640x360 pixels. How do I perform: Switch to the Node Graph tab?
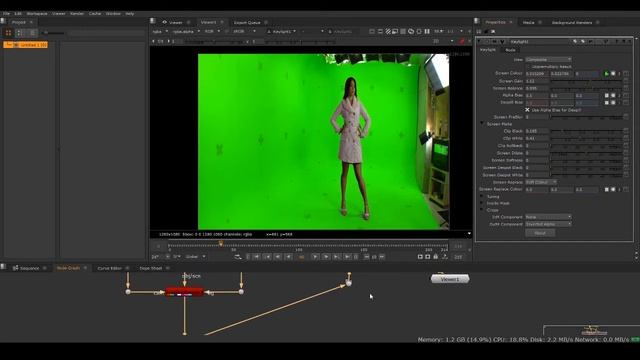[68, 268]
